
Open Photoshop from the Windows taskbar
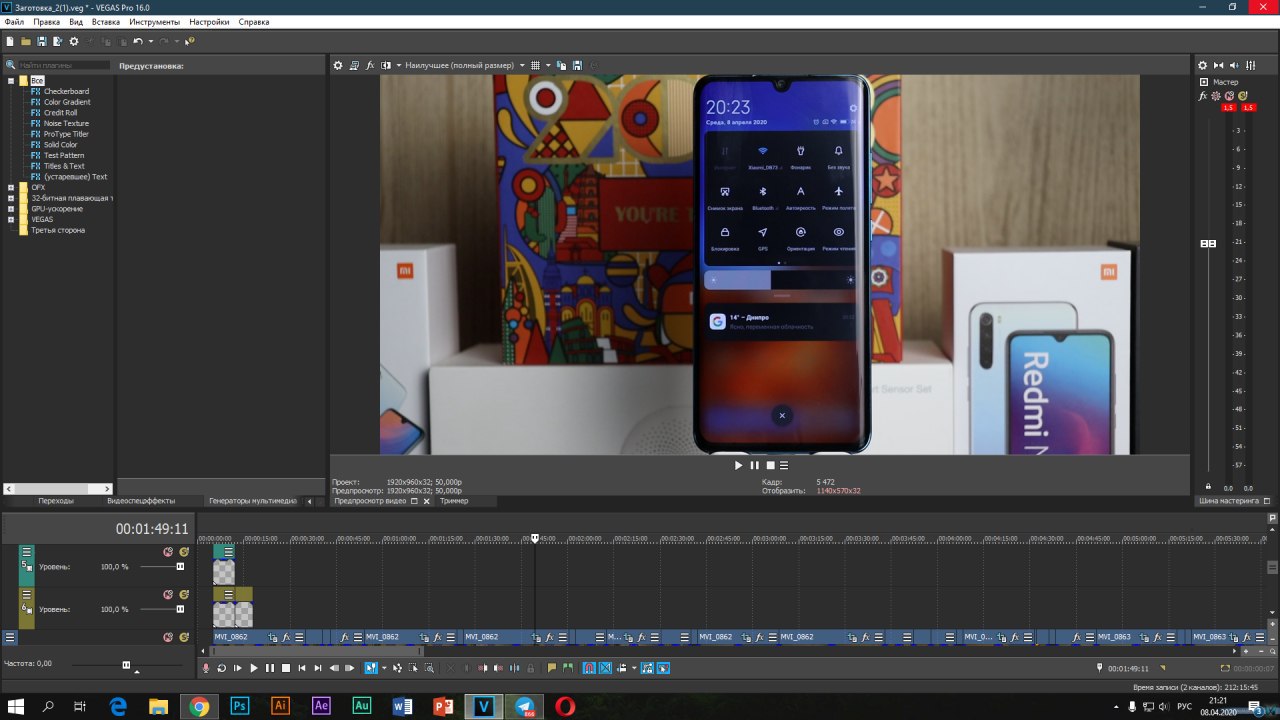point(240,706)
